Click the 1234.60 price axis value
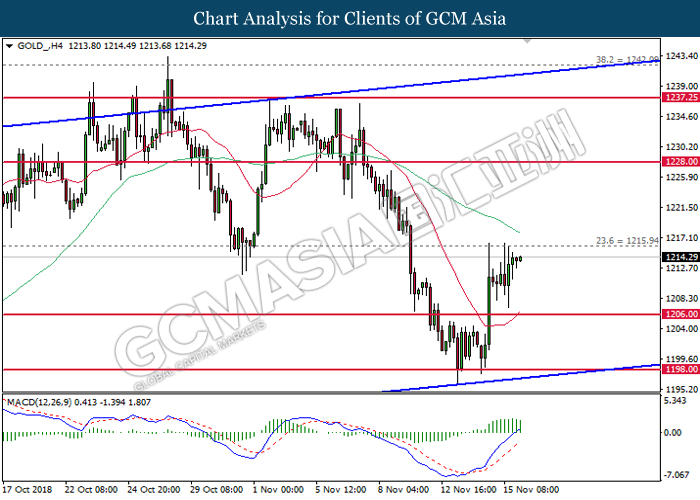 click(x=681, y=117)
